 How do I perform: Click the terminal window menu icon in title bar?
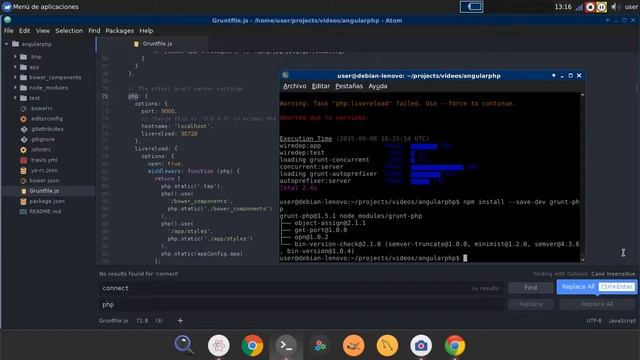pos(285,76)
